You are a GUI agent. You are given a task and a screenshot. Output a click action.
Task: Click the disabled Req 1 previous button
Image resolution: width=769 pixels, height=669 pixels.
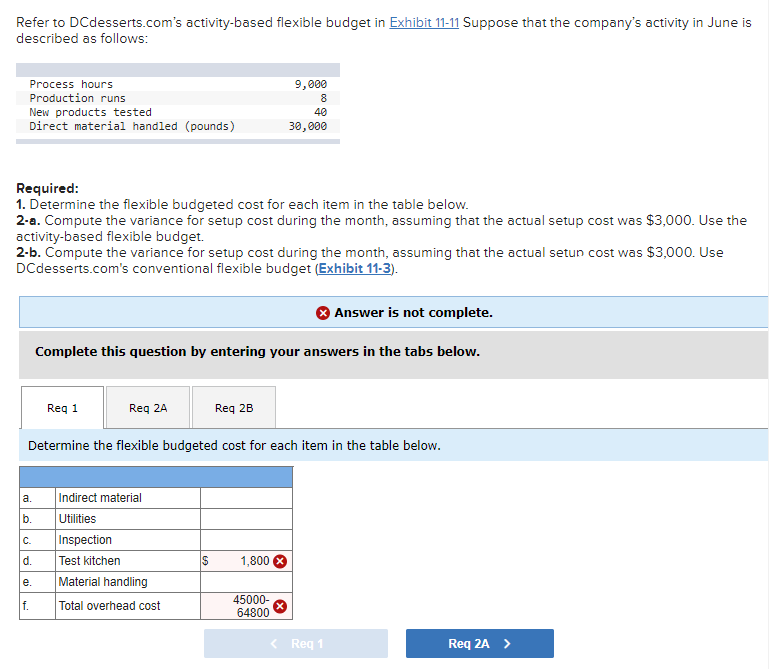point(296,643)
